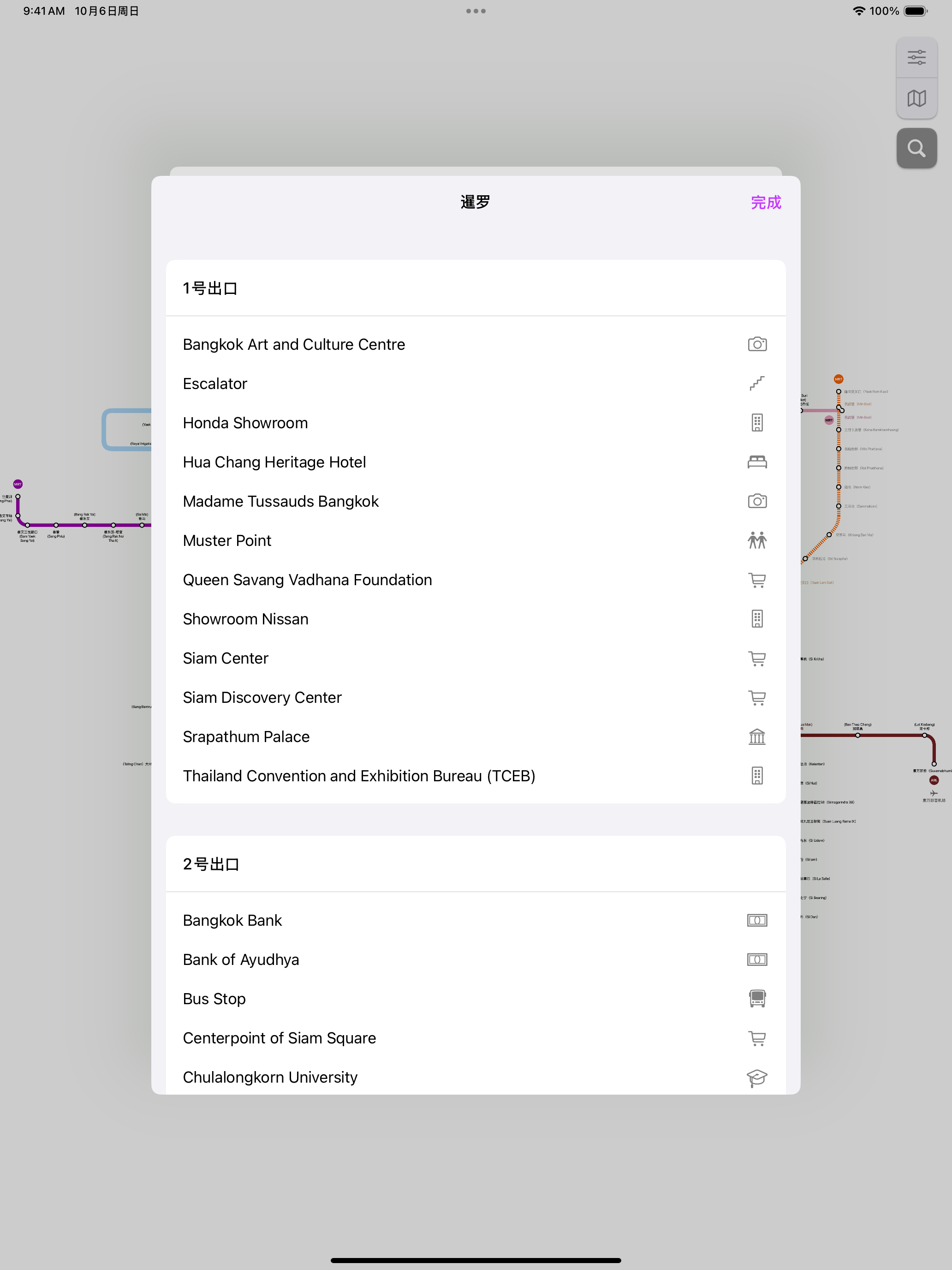Select the Honda Showroom entry

[x=476, y=423]
